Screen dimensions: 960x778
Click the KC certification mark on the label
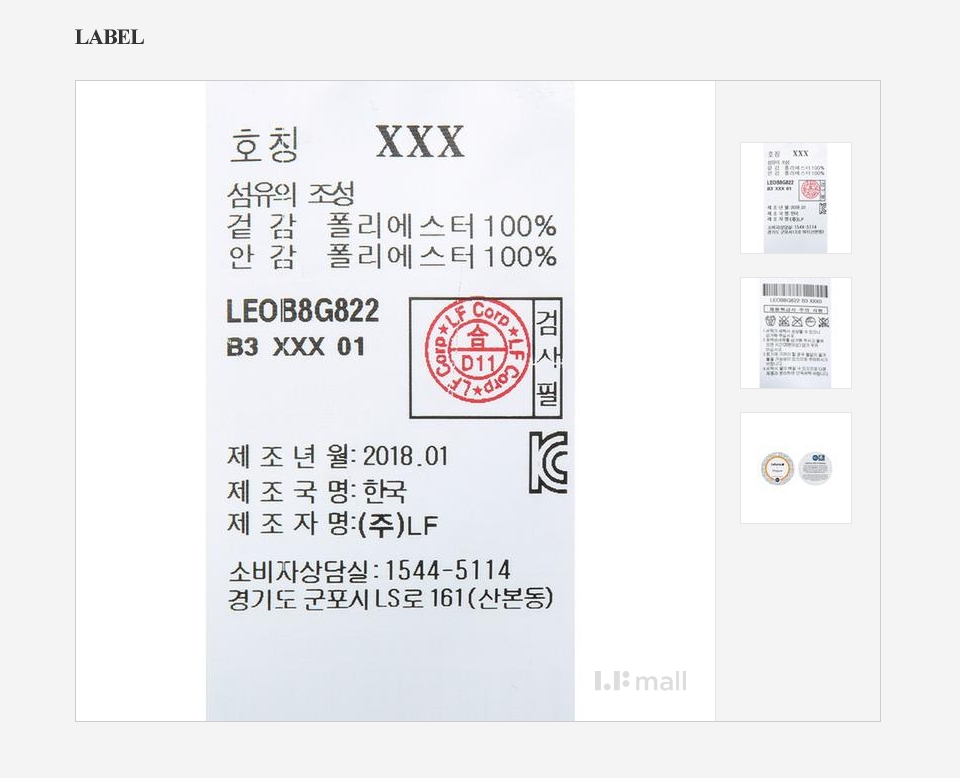pos(548,462)
